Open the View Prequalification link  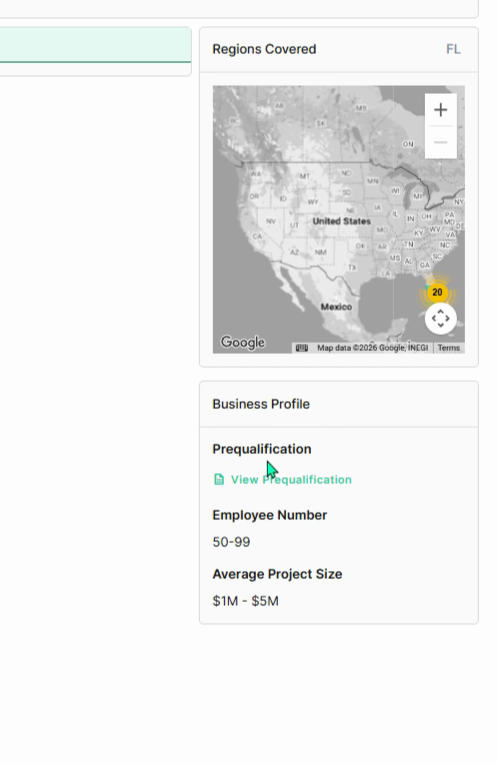291,480
